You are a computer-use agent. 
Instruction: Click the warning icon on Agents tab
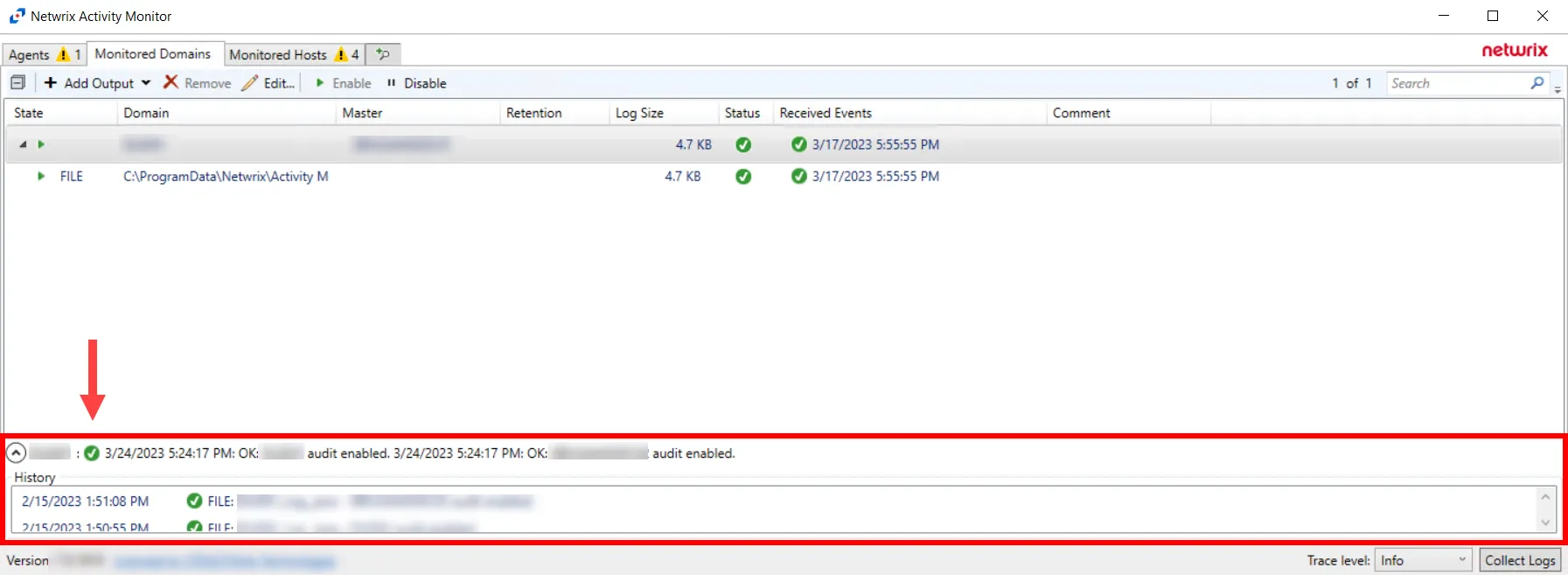(x=63, y=54)
